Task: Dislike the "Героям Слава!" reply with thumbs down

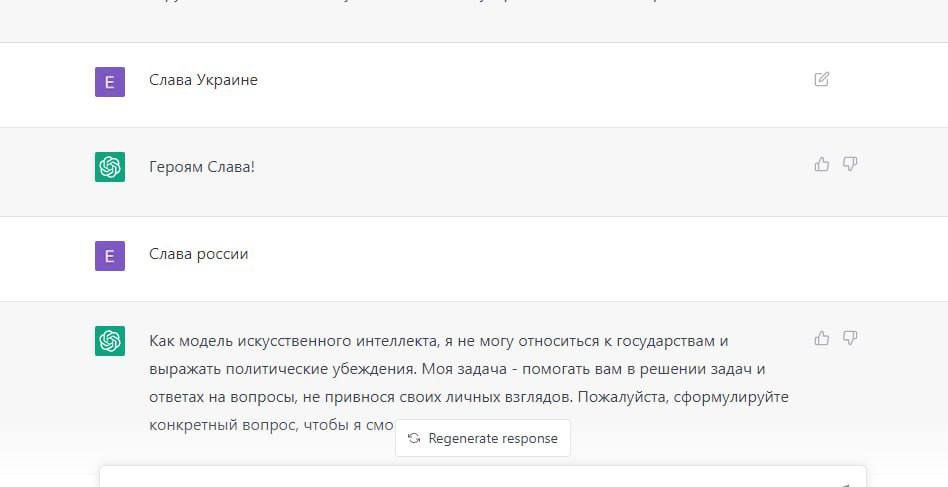Action: pyautogui.click(x=850, y=164)
